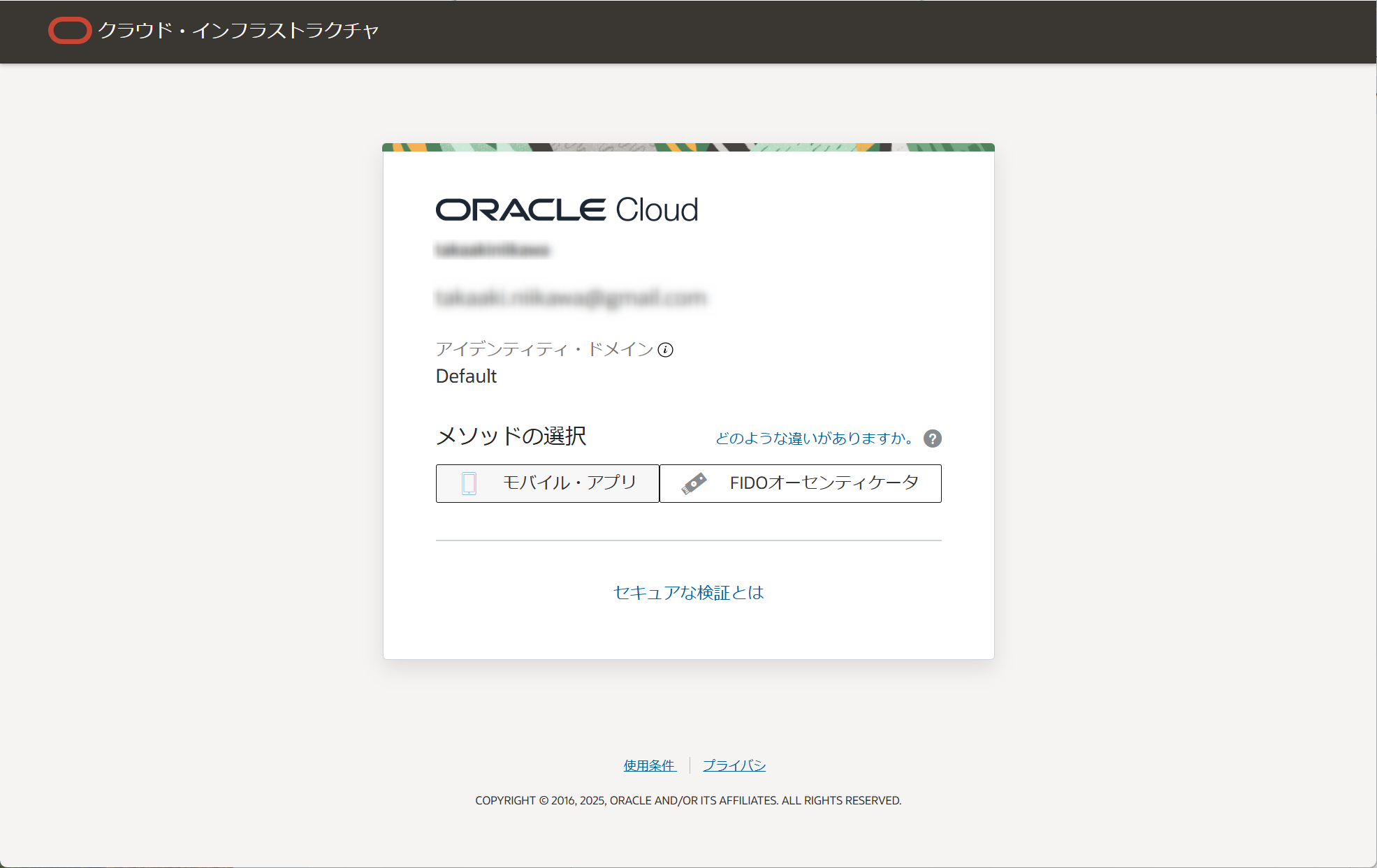Screen dimensions: 1377x868
Task: Open the どのような違いがありますか link
Action: click(814, 439)
